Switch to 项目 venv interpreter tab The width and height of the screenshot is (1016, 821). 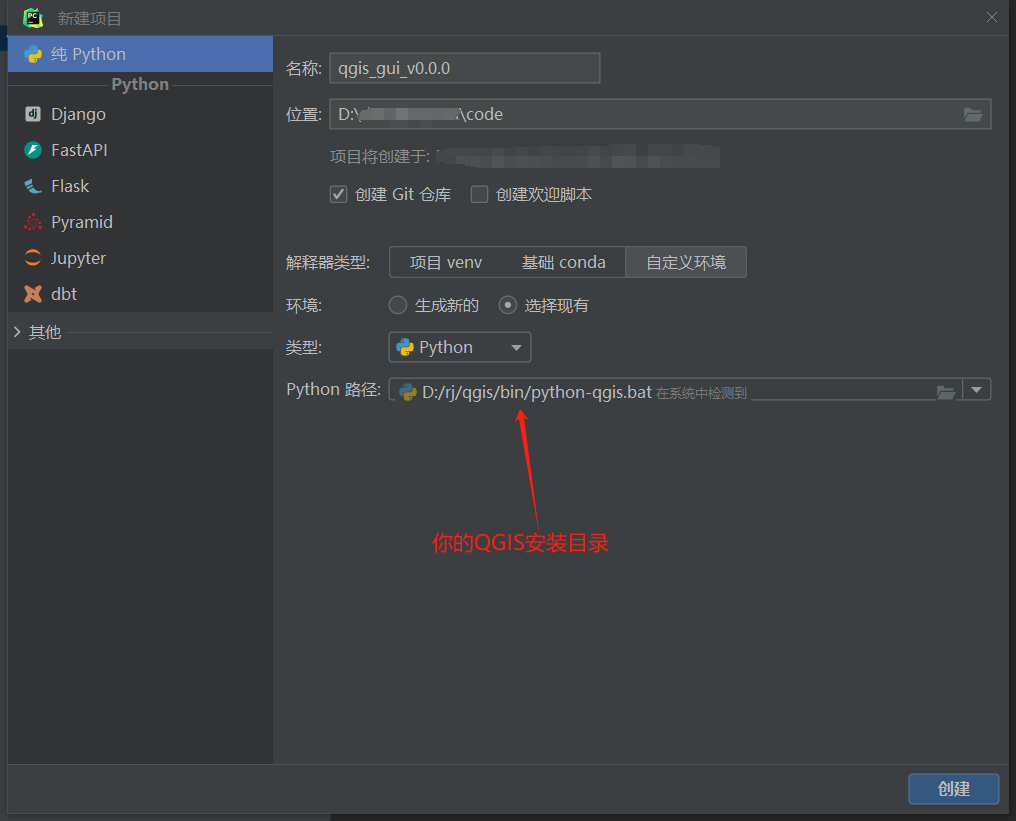point(446,262)
